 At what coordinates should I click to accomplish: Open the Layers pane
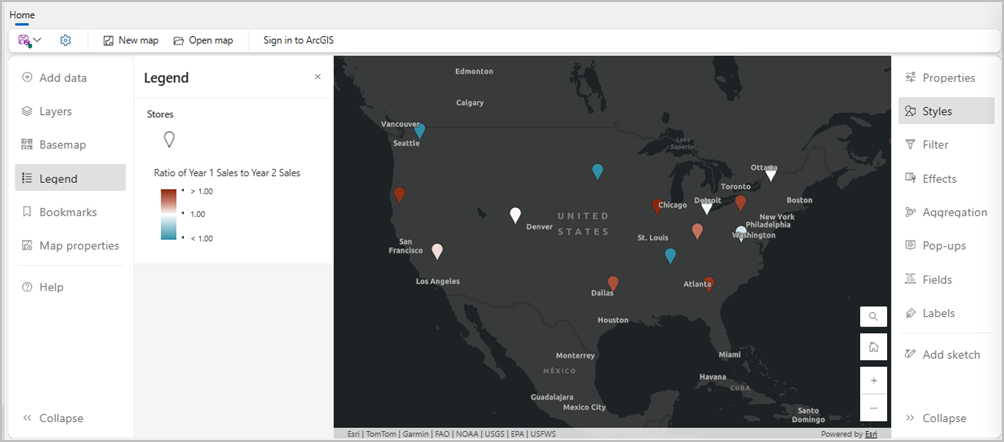click(70, 111)
